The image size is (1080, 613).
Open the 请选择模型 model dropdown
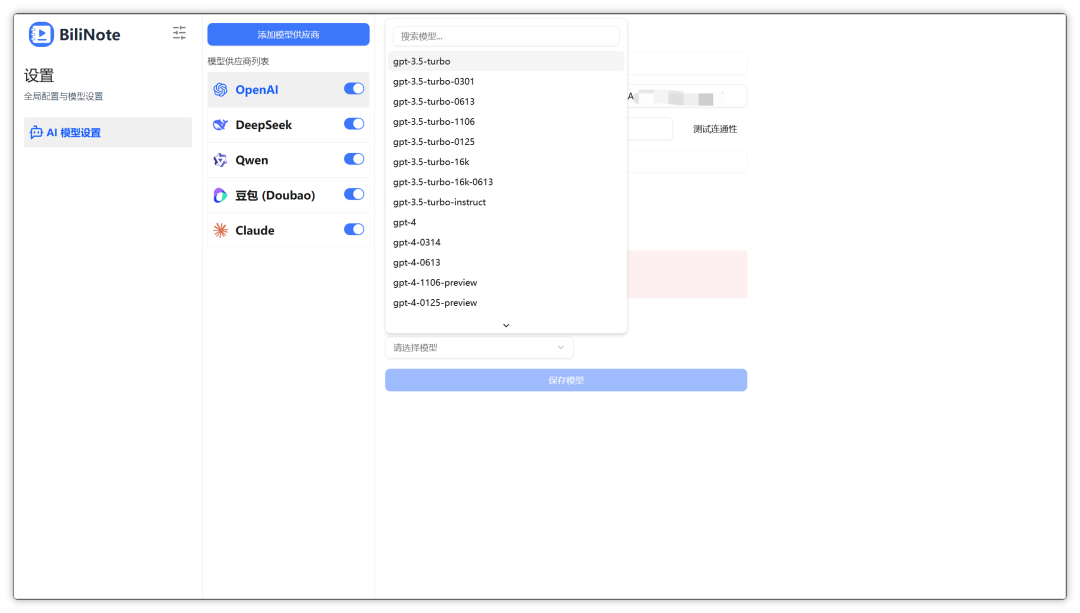pyautogui.click(x=479, y=347)
